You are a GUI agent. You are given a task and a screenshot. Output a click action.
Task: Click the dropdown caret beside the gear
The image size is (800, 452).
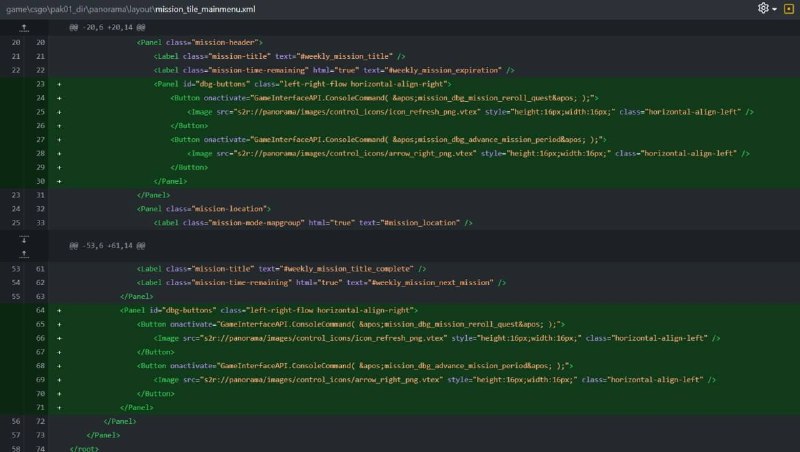click(x=774, y=9)
